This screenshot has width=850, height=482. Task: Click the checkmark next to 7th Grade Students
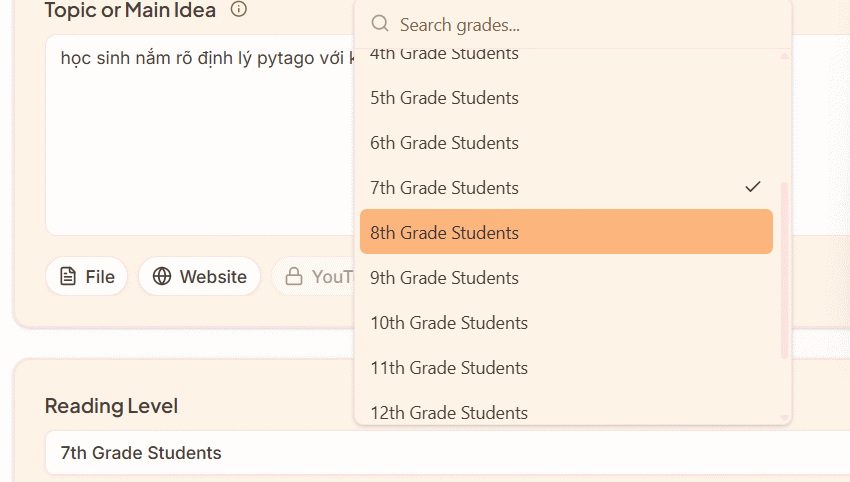coord(753,187)
